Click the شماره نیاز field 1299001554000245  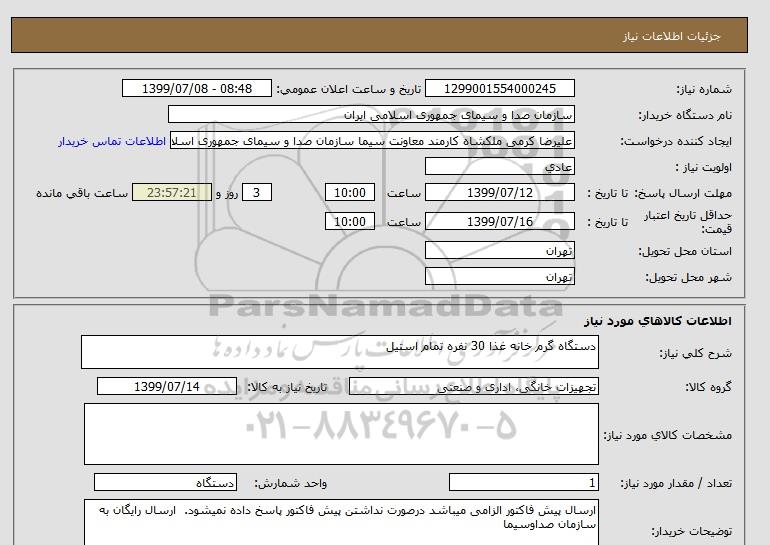pos(499,88)
